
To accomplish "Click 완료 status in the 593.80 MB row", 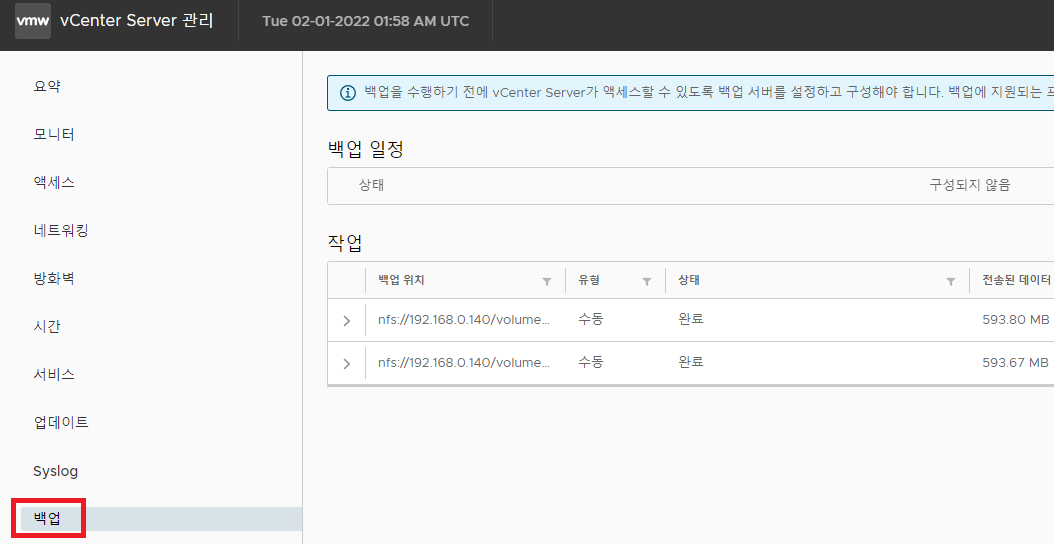I will (691, 319).
